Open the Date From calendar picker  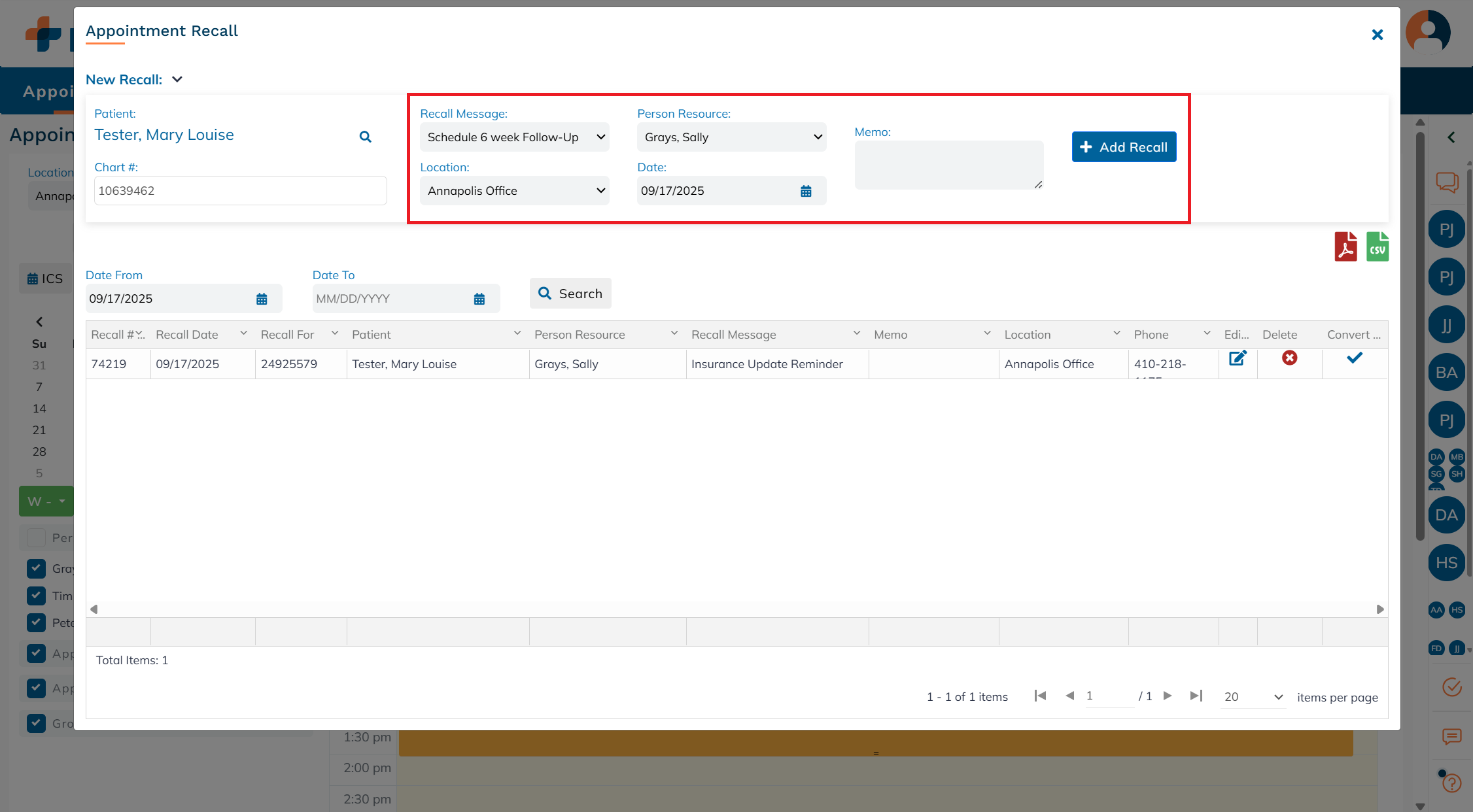[x=262, y=299]
